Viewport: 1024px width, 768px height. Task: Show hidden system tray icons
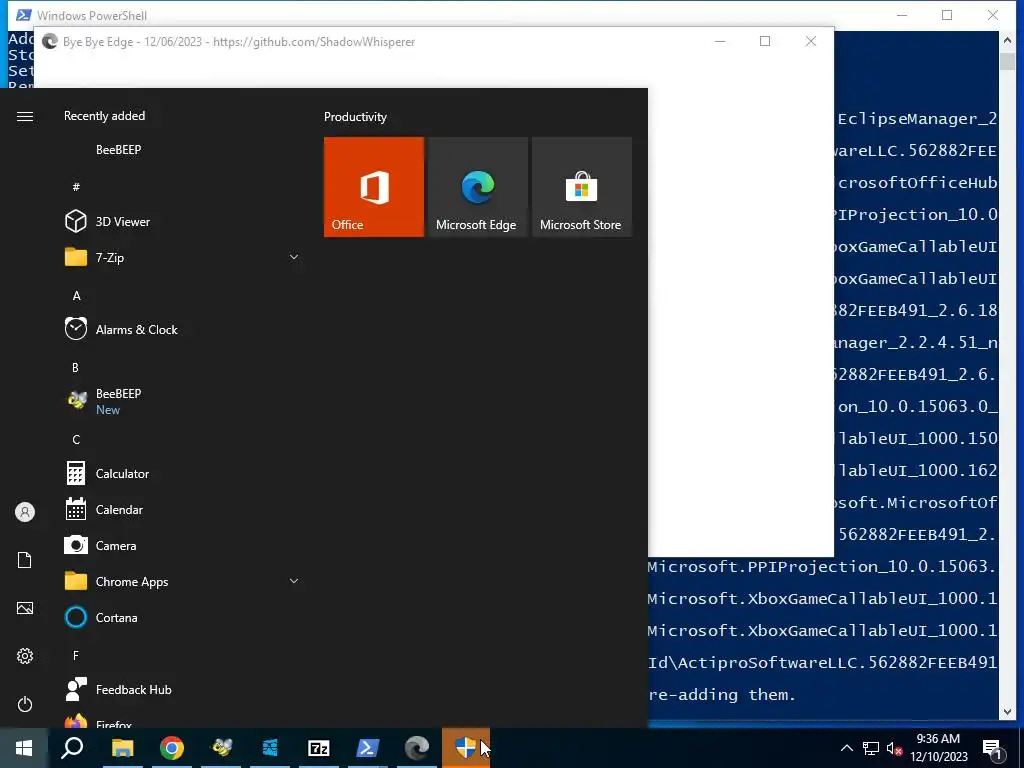(x=846, y=748)
